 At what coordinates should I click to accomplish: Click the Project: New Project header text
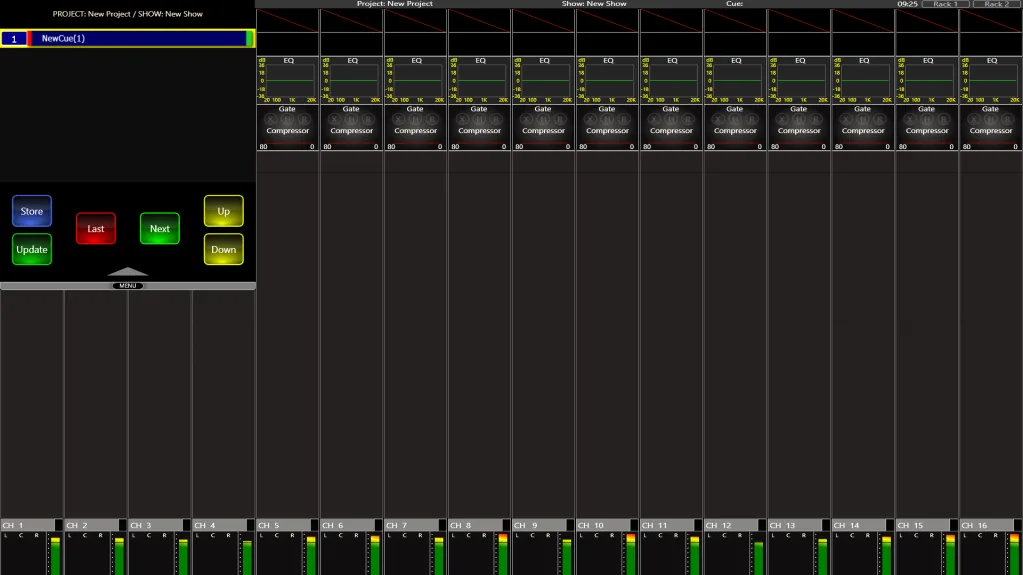click(x=395, y=4)
